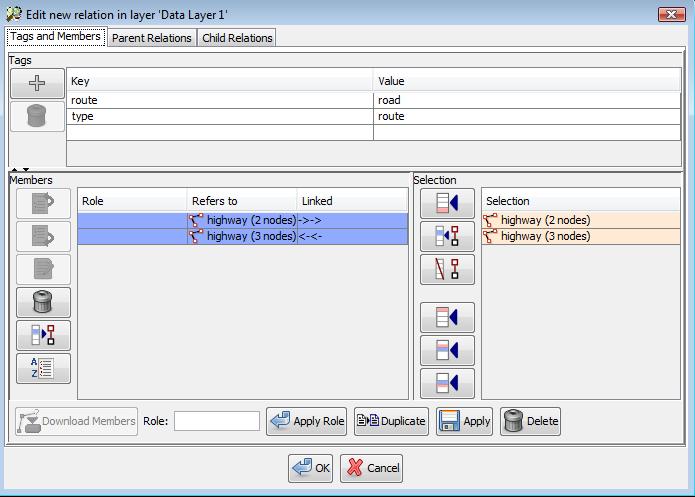This screenshot has width=695, height=497.
Task: Add selection after last selected member
Action: click(447, 351)
